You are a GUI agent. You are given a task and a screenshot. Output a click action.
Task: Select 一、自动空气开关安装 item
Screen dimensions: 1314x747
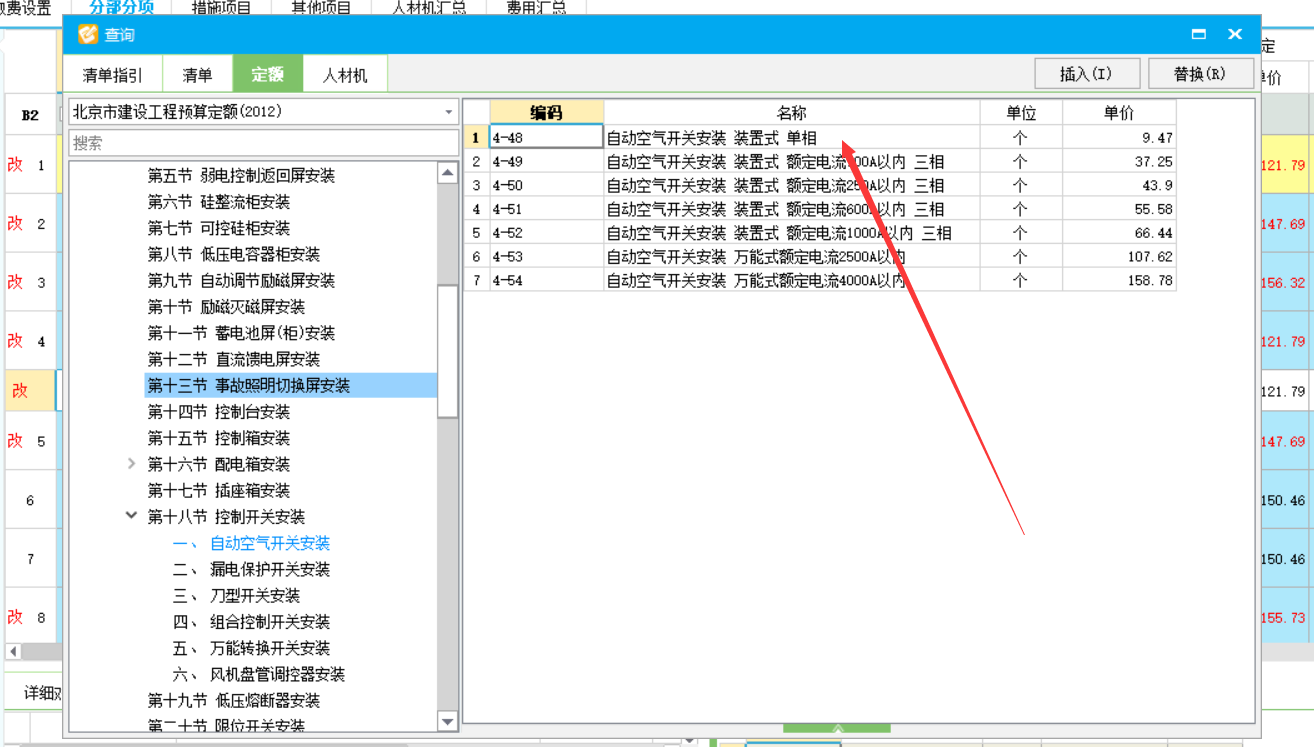(x=251, y=543)
